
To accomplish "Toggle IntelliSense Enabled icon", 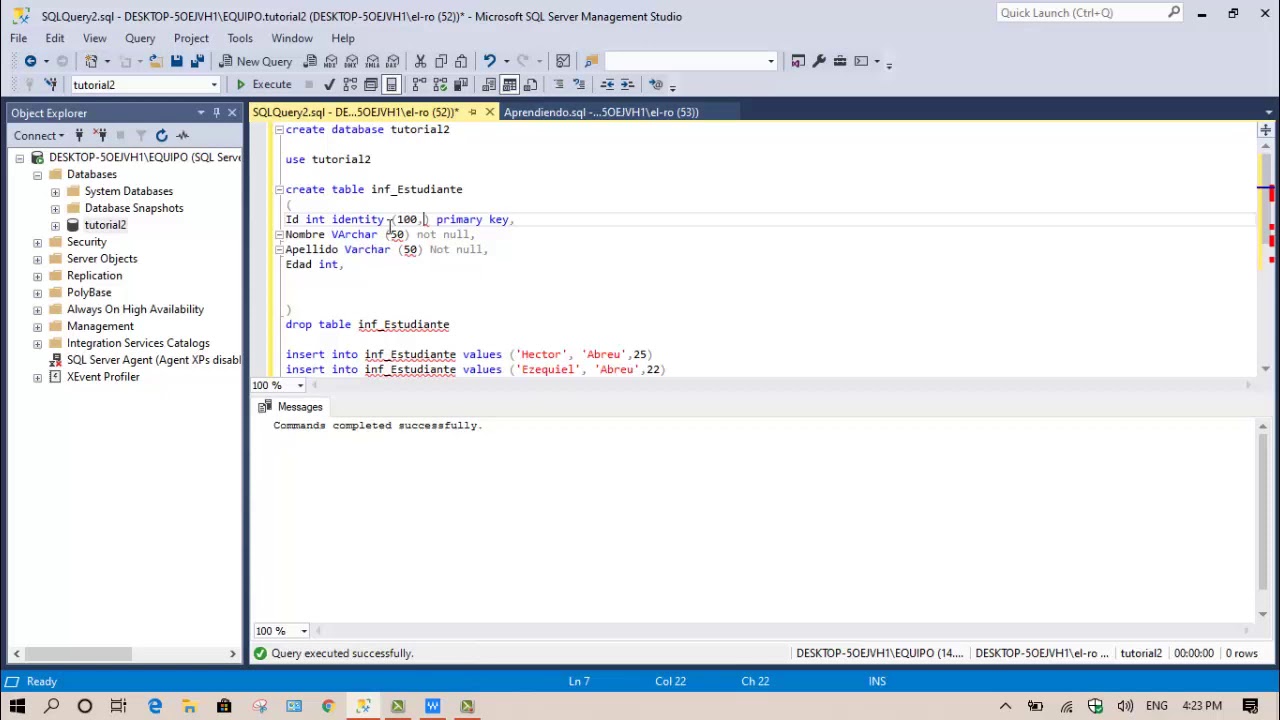I will (x=392, y=84).
